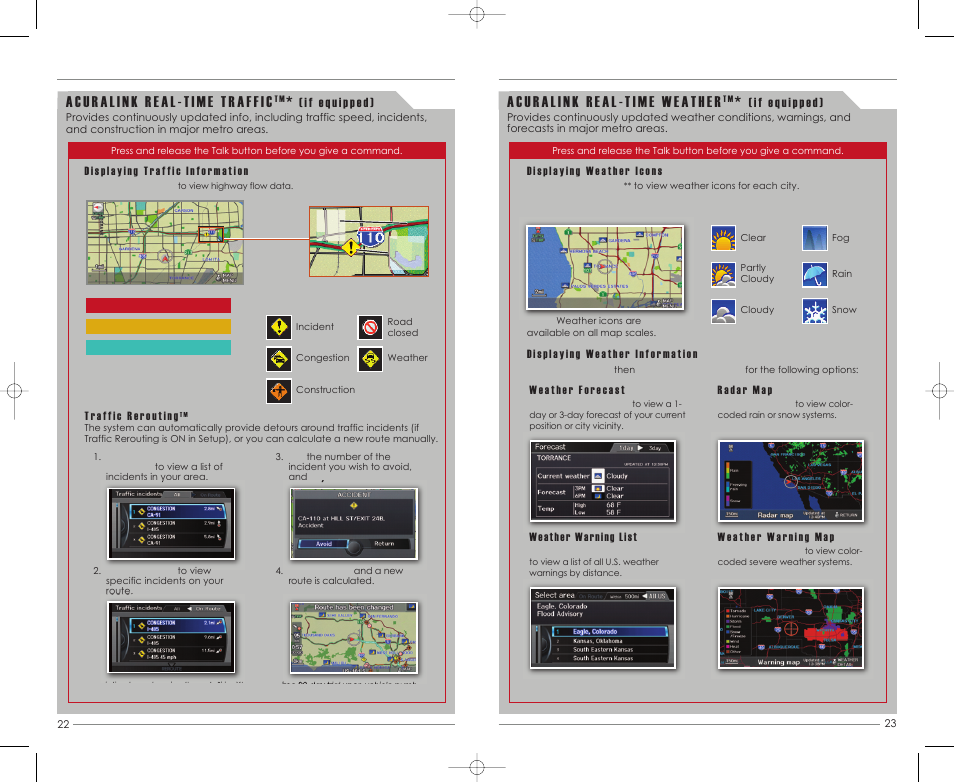Click the Displaying Traffic Information heading
Viewport: 954px width, 782px height.
[166, 171]
